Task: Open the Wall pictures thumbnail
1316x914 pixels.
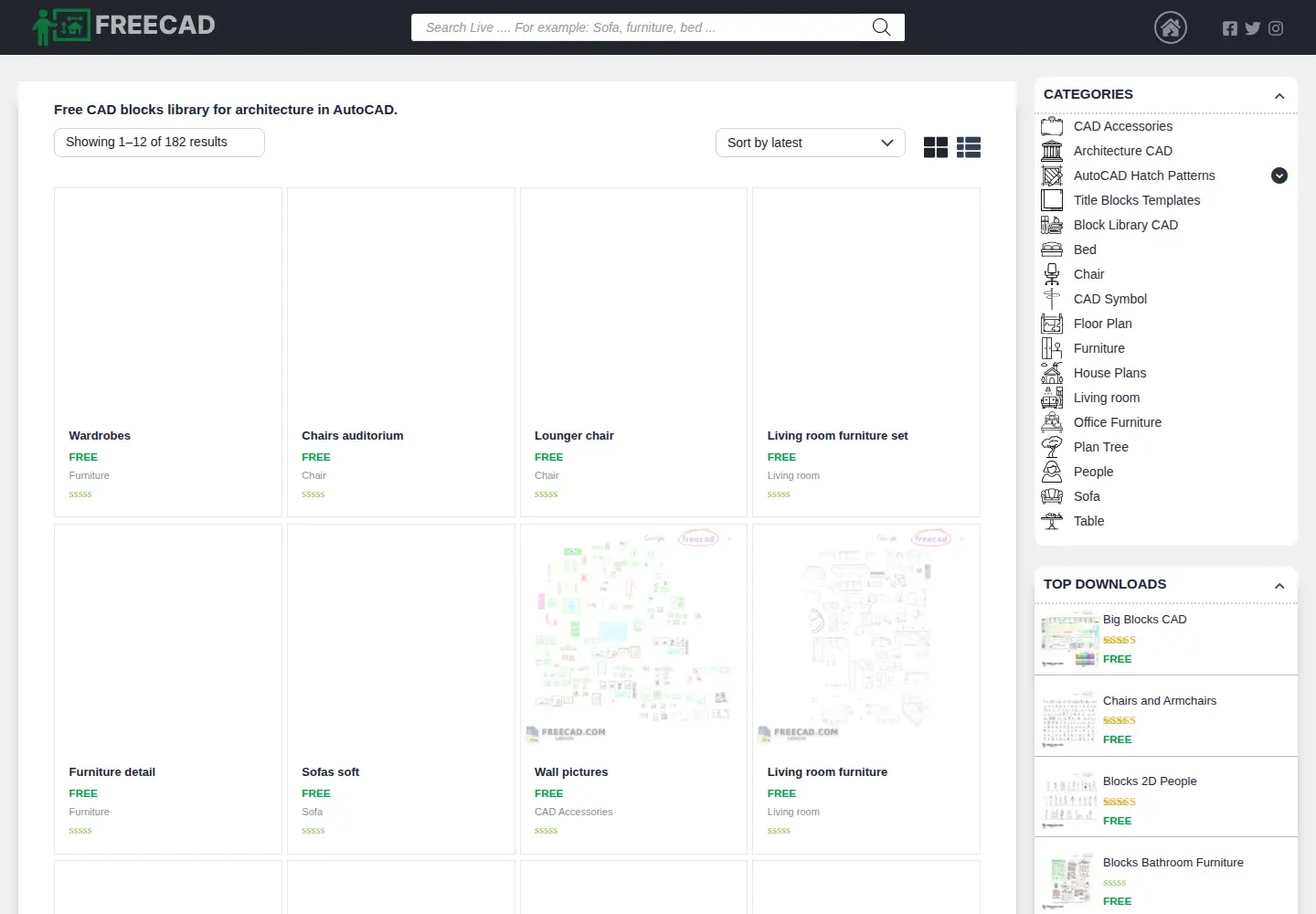Action: (633, 638)
